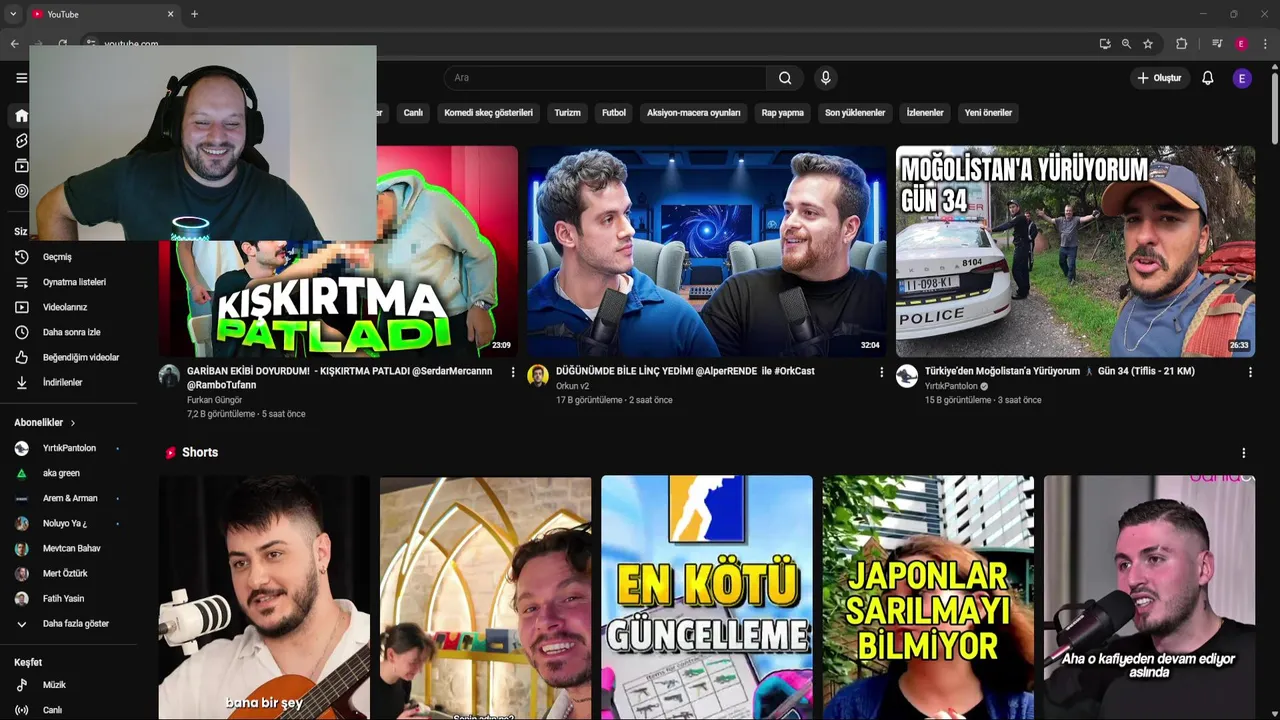Open Furkan Güngör channel avatar

169,376
